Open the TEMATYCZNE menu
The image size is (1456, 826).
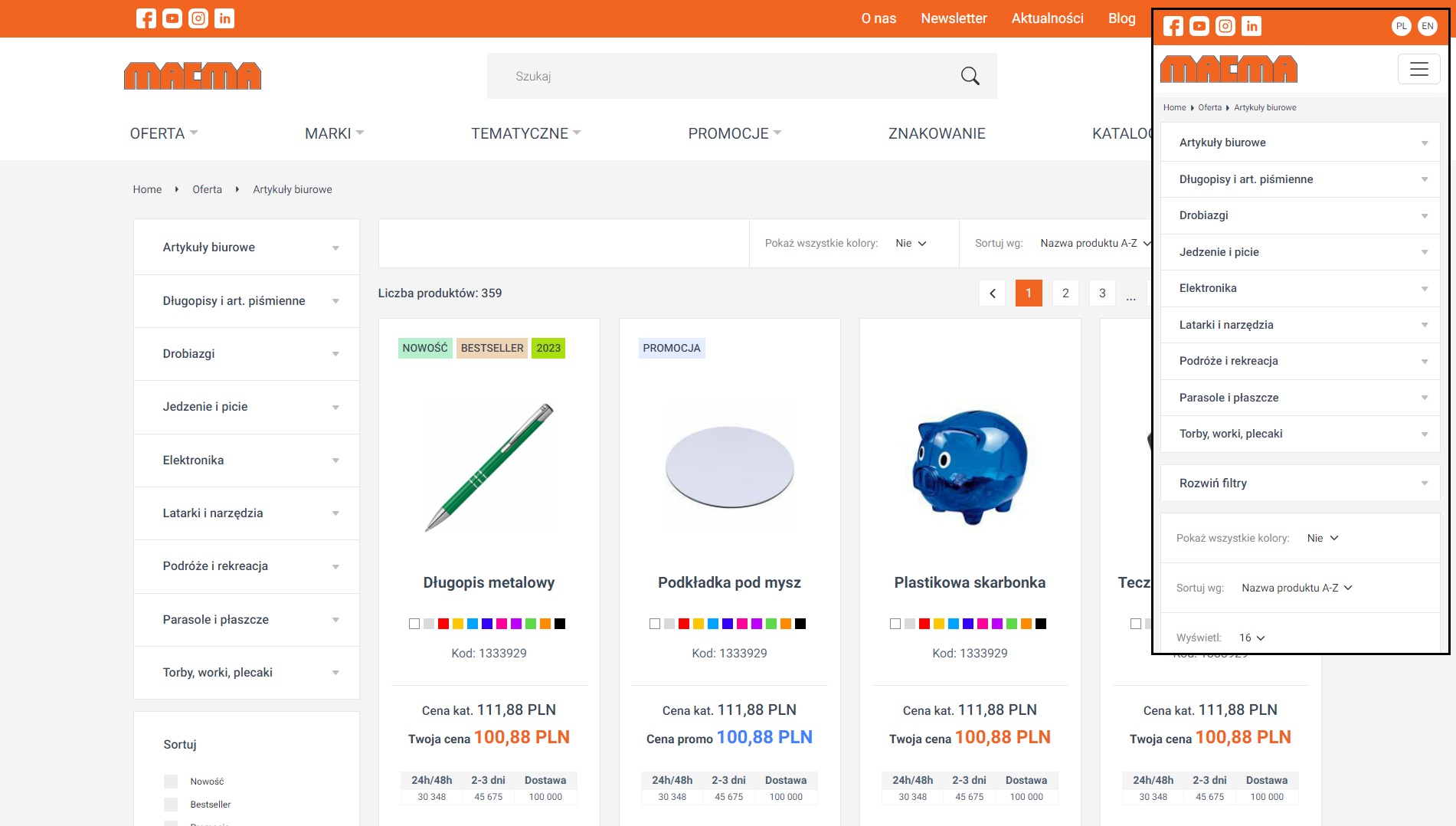coord(525,133)
